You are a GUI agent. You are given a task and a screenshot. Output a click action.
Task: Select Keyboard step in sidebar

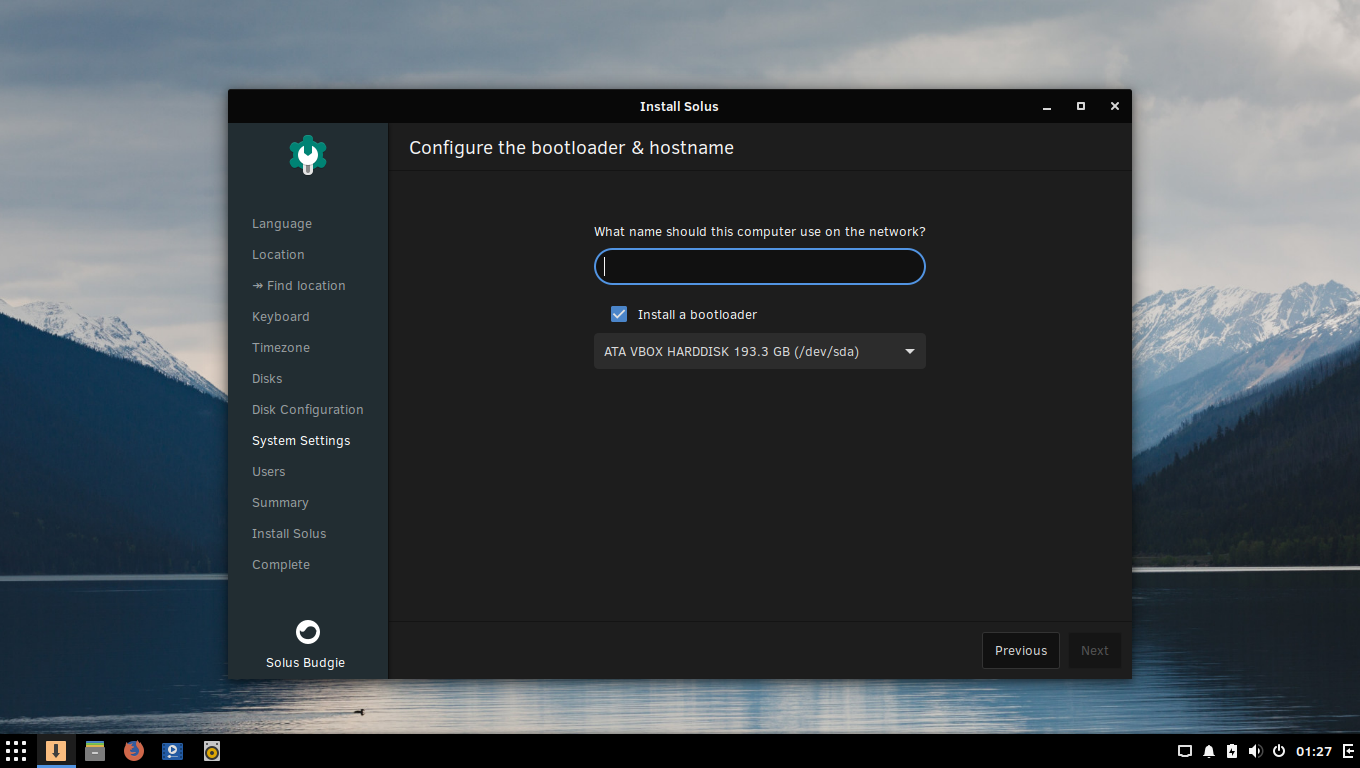pyautogui.click(x=281, y=317)
